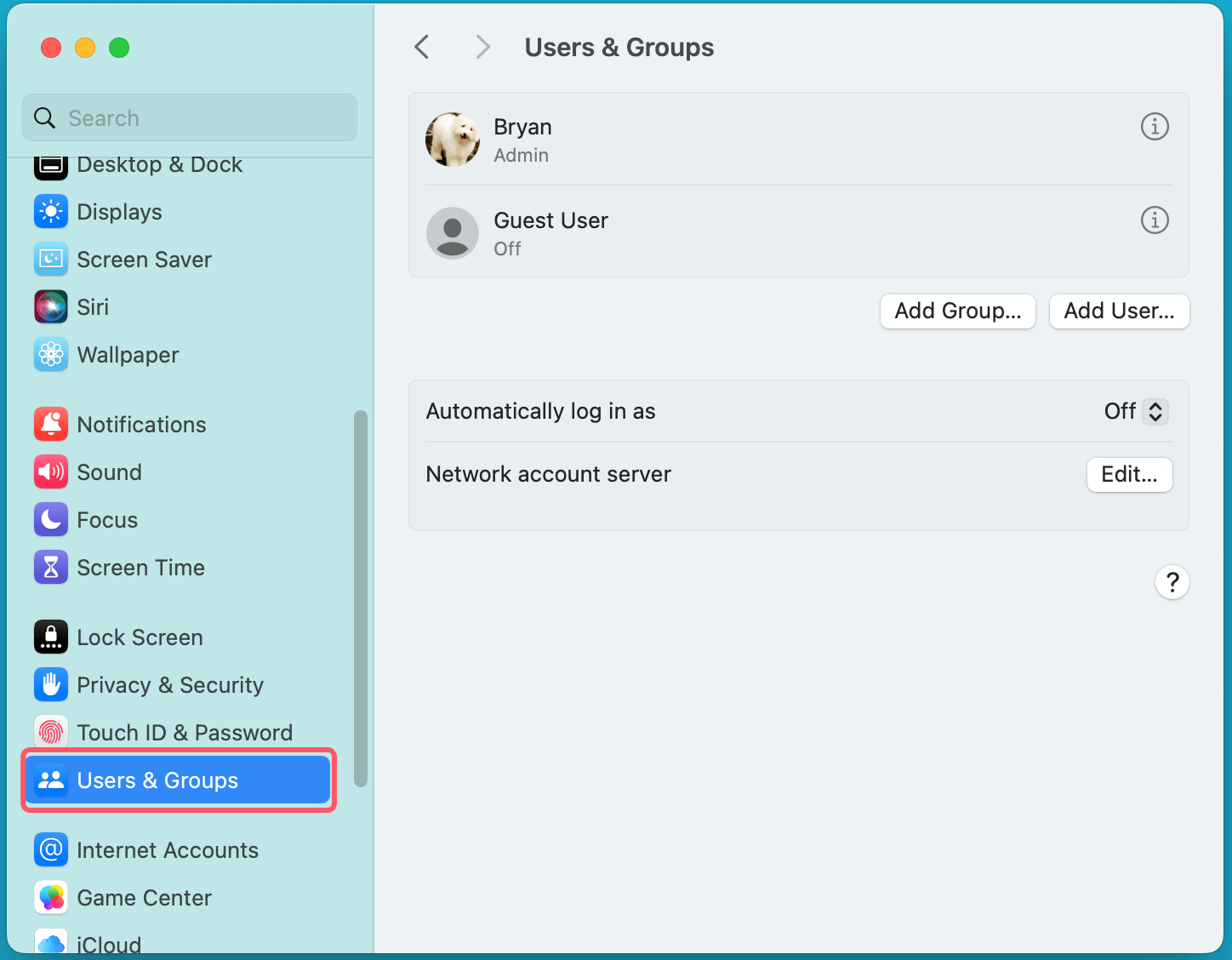Screen dimensions: 1232x960
Task: Open Lock Screen settings pane
Action: [x=140, y=637]
